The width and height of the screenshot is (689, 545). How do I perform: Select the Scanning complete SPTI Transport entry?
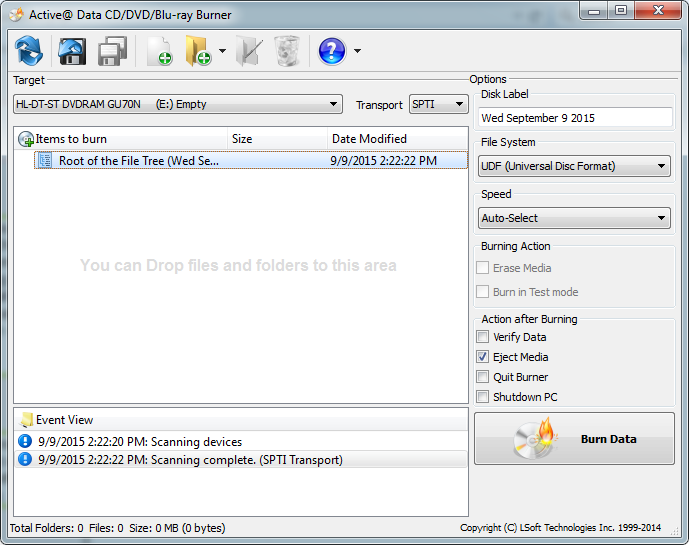[x=241, y=460]
